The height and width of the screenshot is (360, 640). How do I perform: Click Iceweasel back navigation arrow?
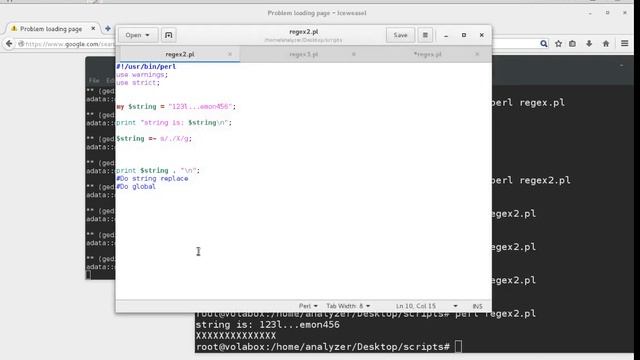pyautogui.click(x=9, y=44)
